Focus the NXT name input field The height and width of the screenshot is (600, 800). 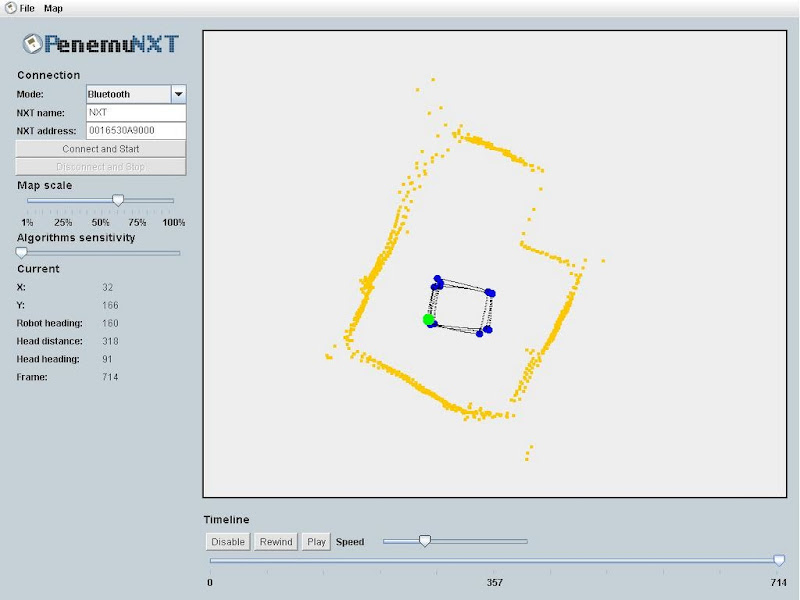click(x=135, y=112)
